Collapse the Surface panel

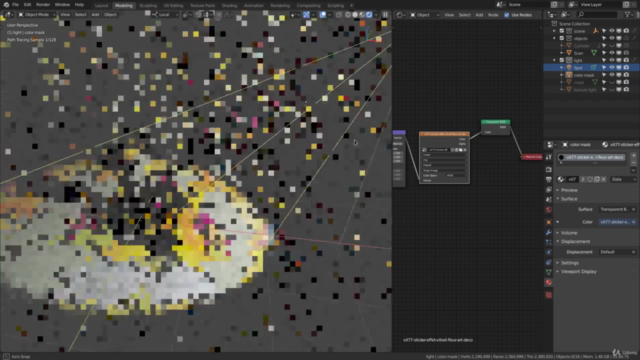pyautogui.click(x=569, y=199)
